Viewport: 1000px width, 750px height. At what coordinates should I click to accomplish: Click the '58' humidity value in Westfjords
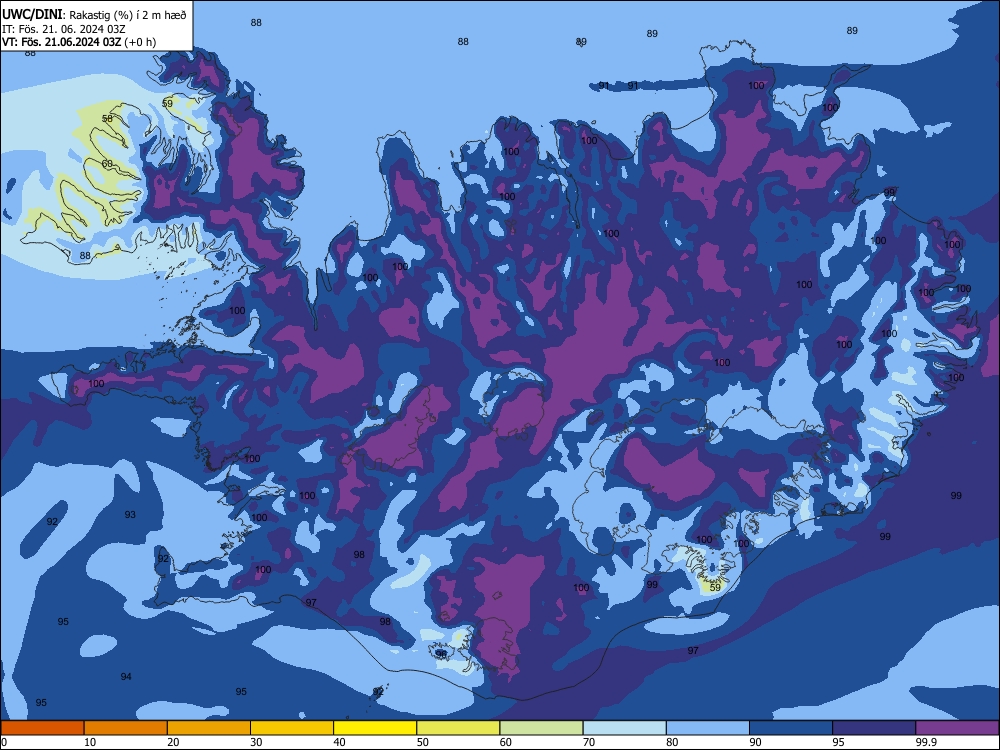107,119
